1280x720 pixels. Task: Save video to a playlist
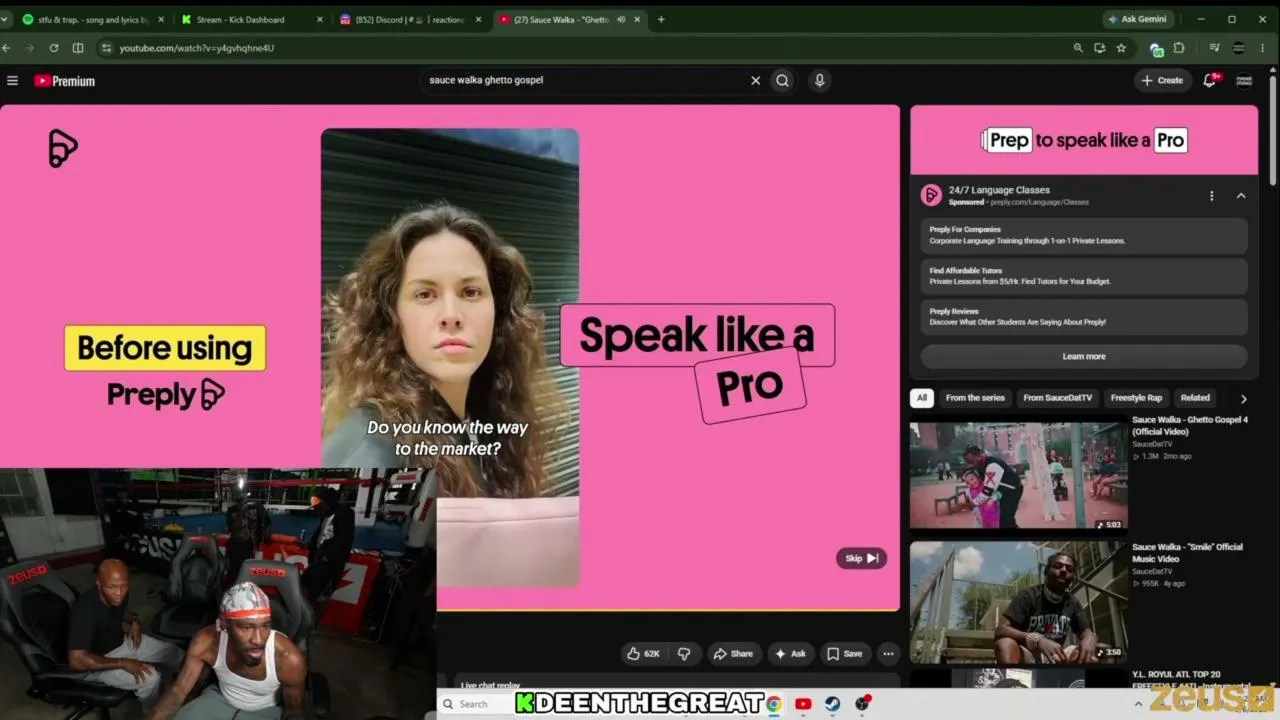tap(845, 654)
